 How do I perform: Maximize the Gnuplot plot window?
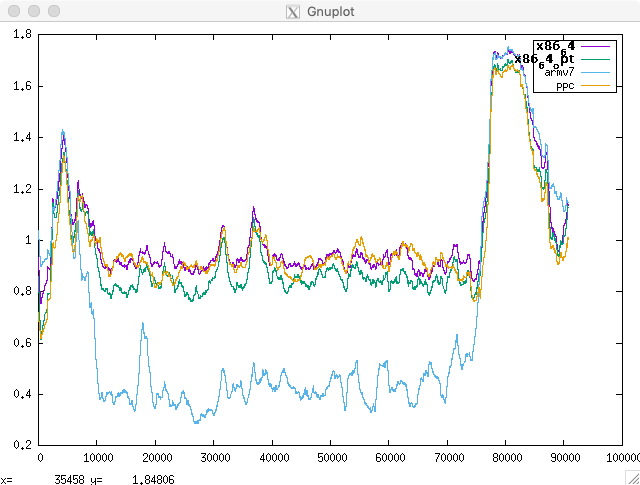pos(53,12)
